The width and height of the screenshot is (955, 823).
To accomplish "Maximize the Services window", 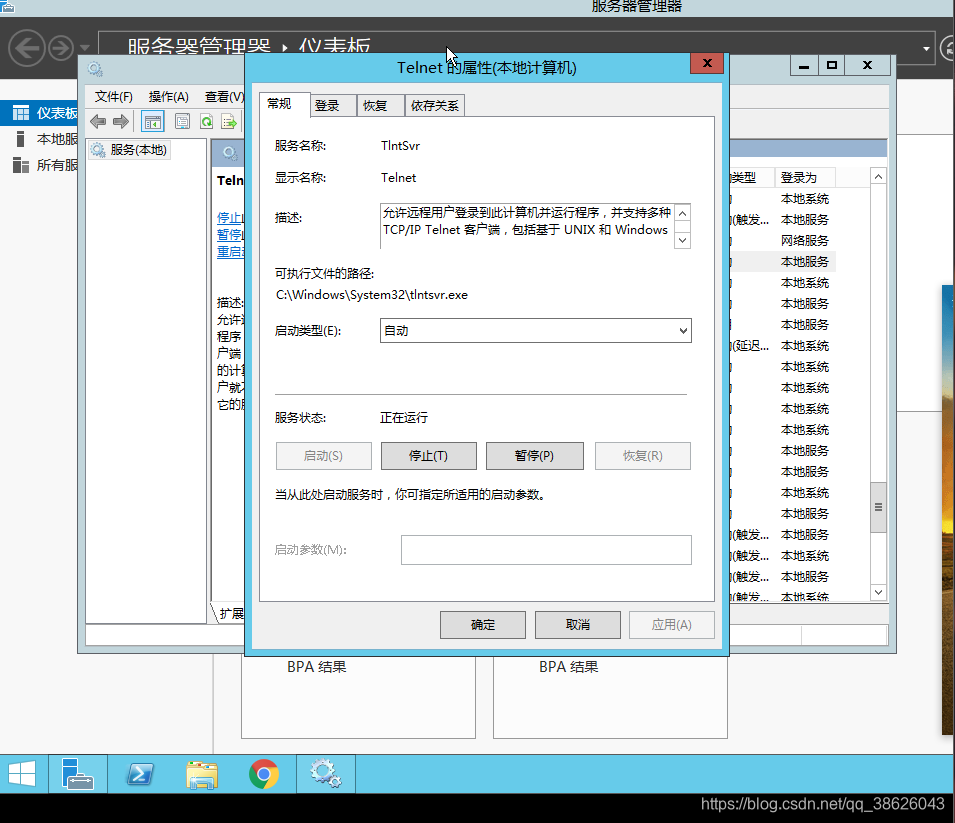I will pyautogui.click(x=831, y=65).
